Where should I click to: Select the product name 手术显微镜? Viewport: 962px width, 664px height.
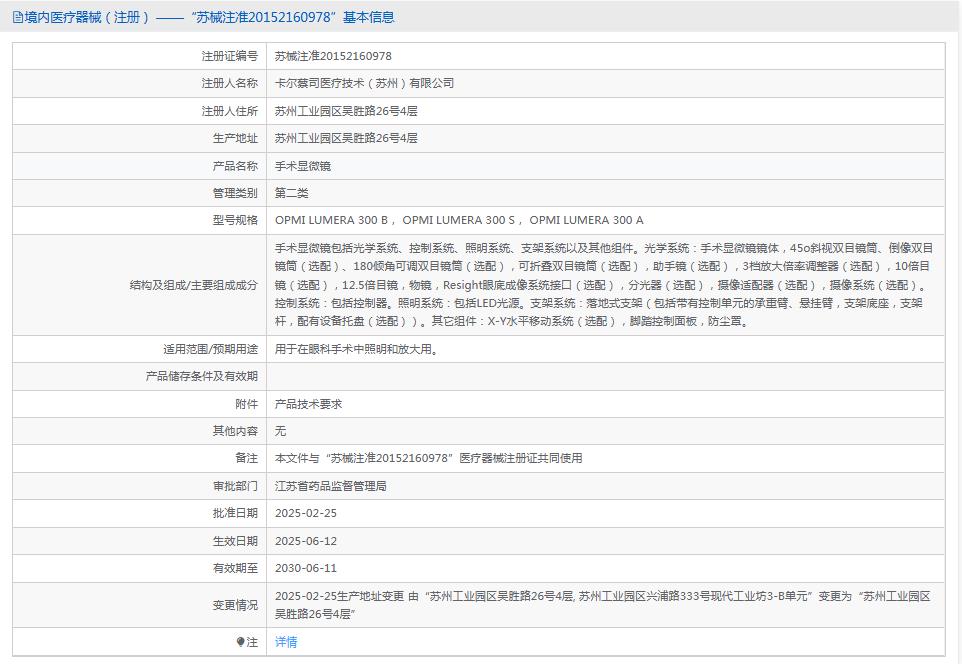coord(303,166)
